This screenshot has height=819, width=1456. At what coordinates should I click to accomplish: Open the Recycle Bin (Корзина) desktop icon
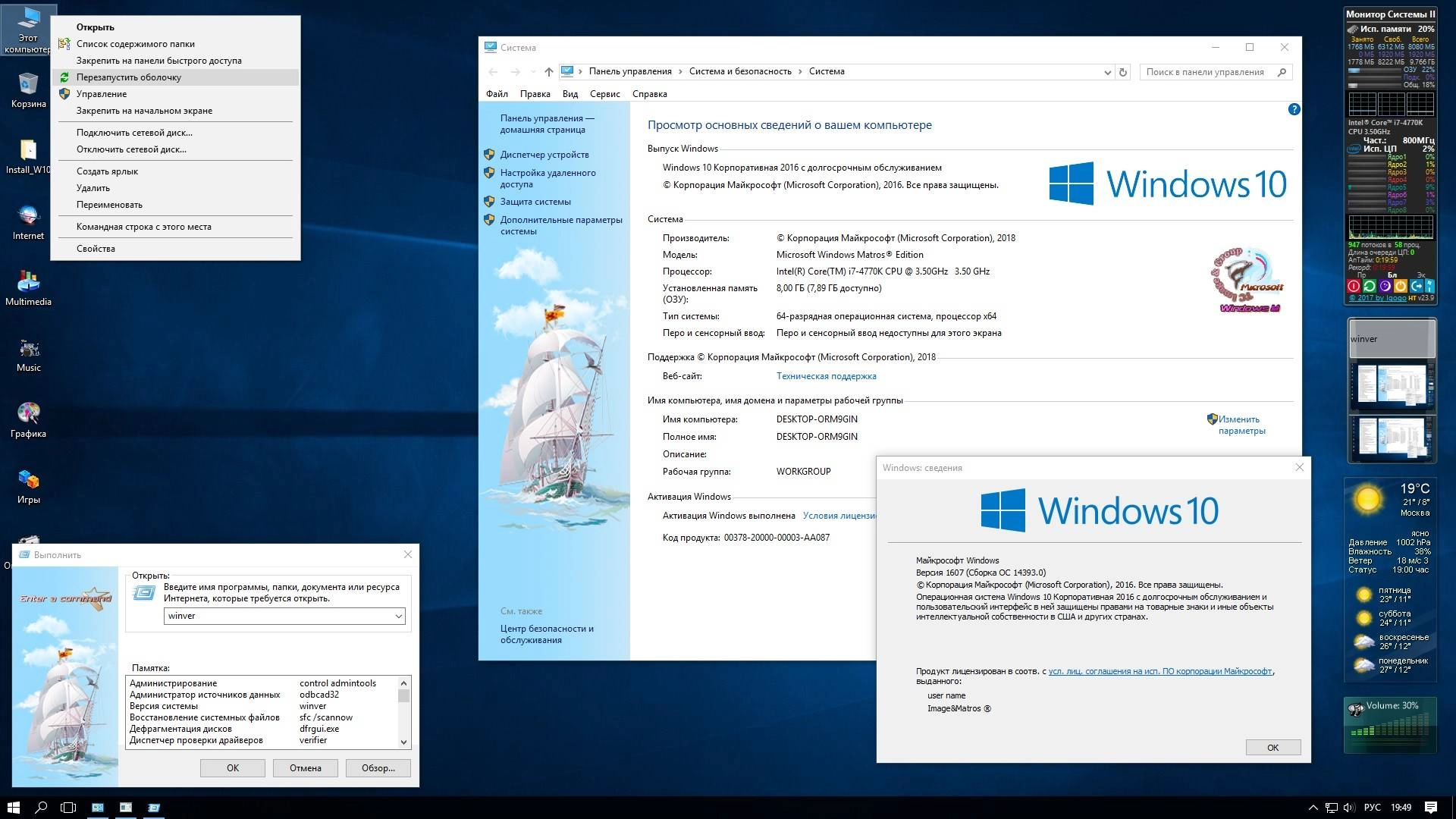click(x=28, y=90)
